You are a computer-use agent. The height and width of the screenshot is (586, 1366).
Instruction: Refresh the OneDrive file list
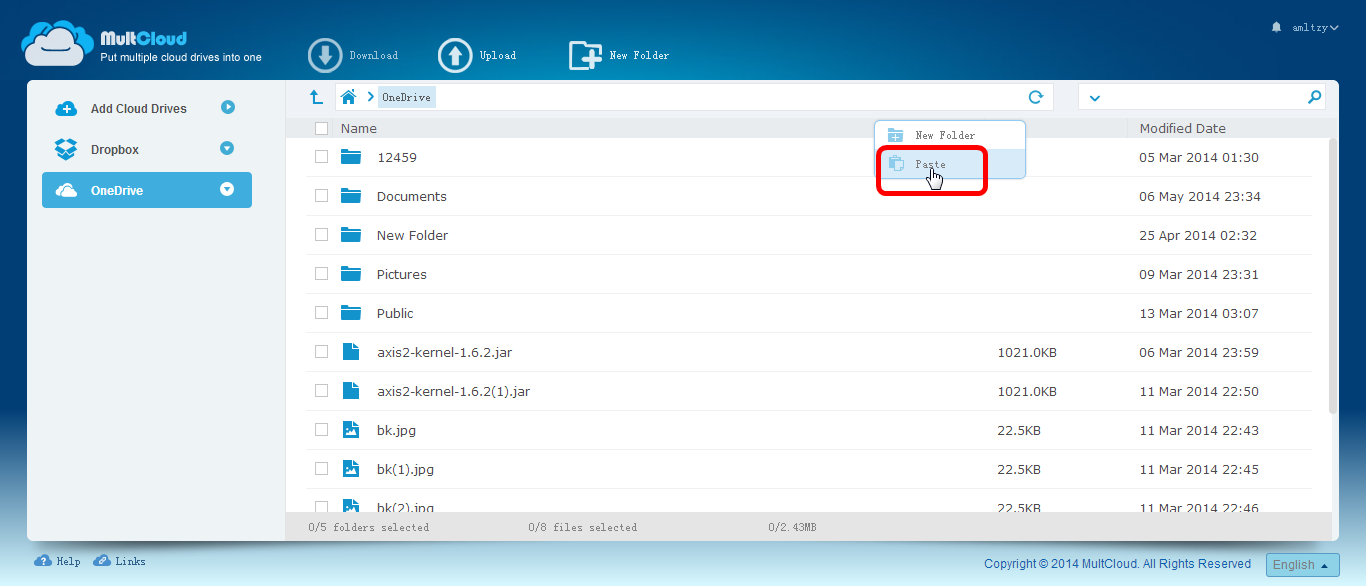click(x=1036, y=97)
